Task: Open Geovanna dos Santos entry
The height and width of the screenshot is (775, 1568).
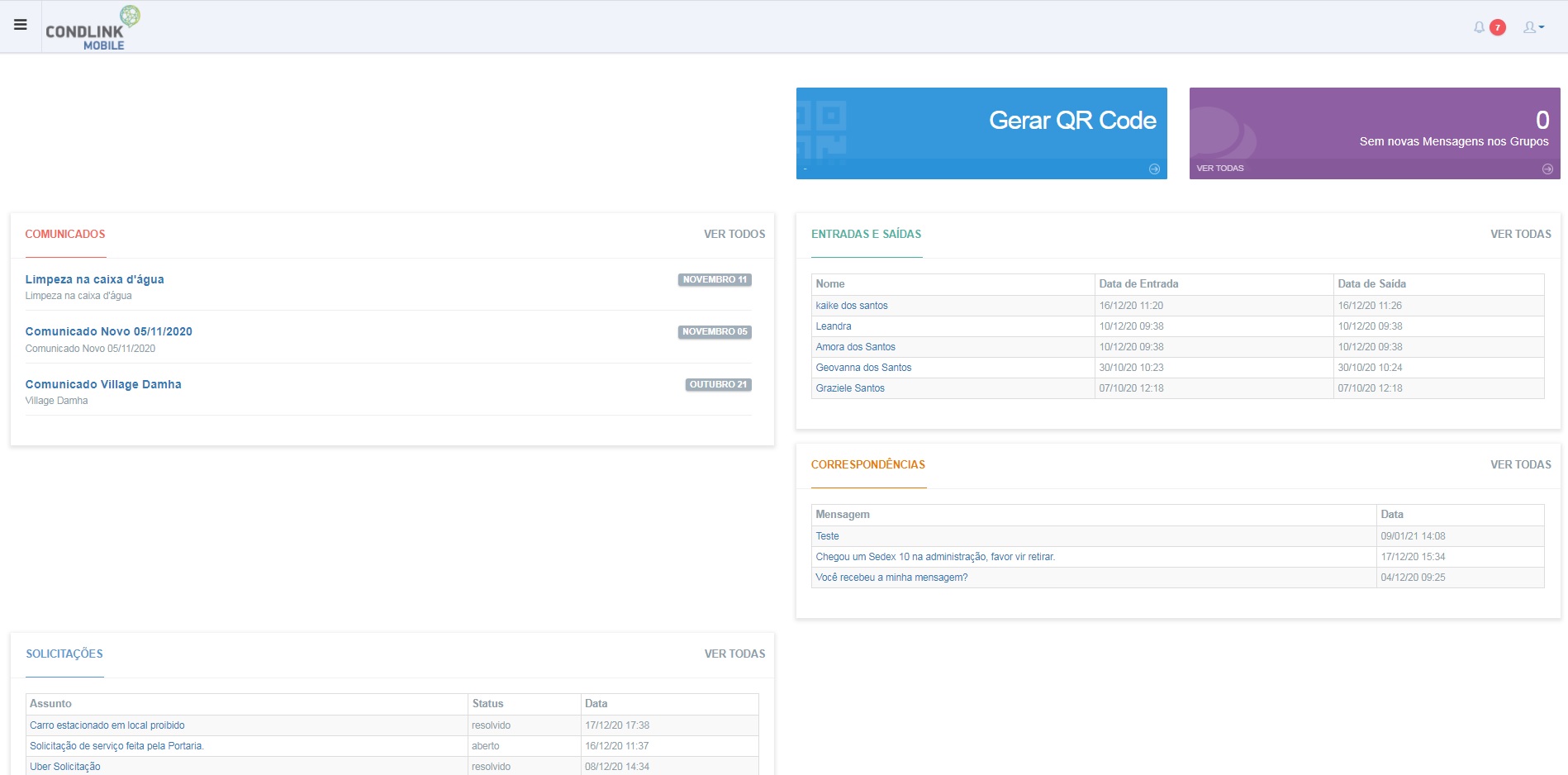Action: (x=863, y=368)
